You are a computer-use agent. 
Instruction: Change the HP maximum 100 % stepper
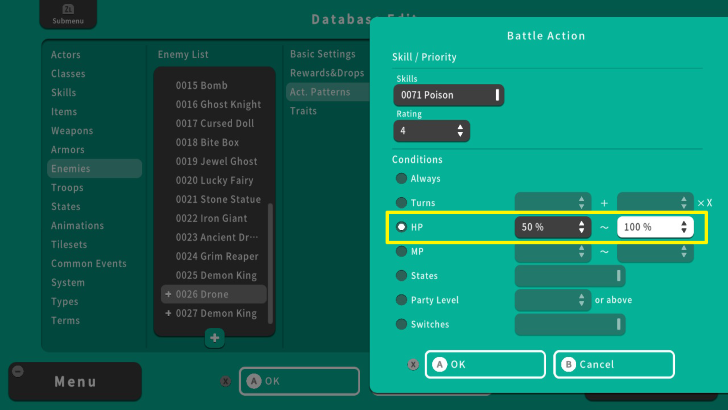coord(655,227)
